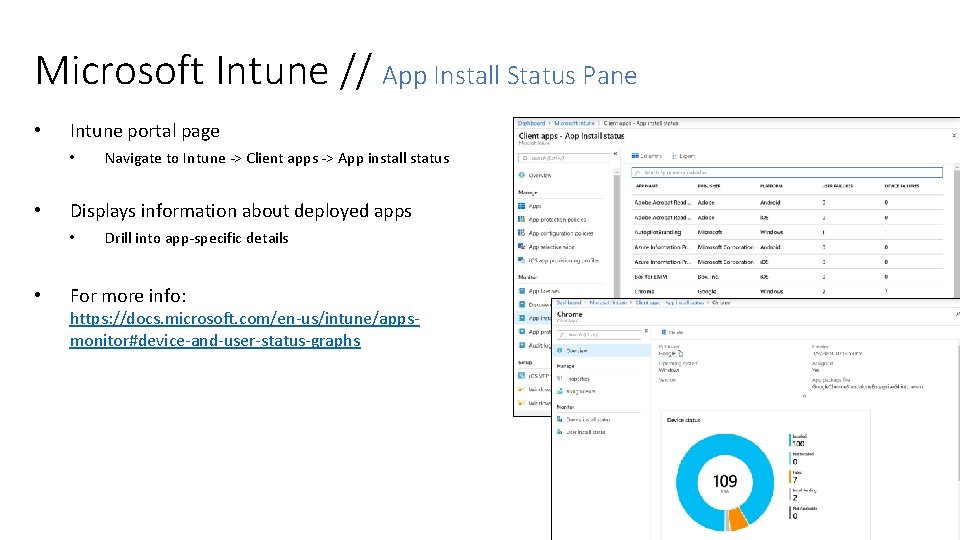Sort by User Failures column header
Screen dimensions: 960x540
pyautogui.click(x=838, y=186)
